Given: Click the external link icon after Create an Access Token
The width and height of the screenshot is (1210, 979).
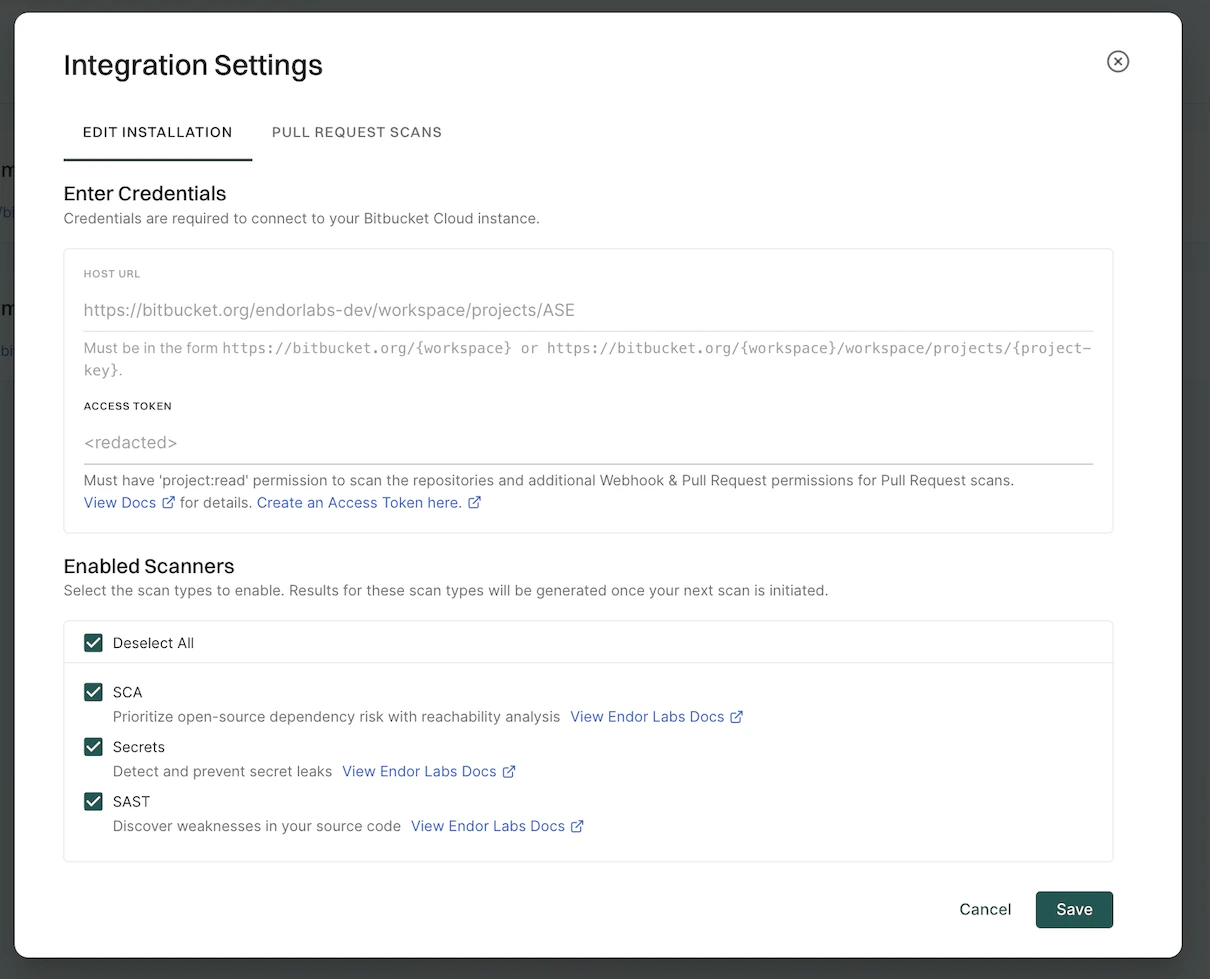Looking at the screenshot, I should 474,503.
